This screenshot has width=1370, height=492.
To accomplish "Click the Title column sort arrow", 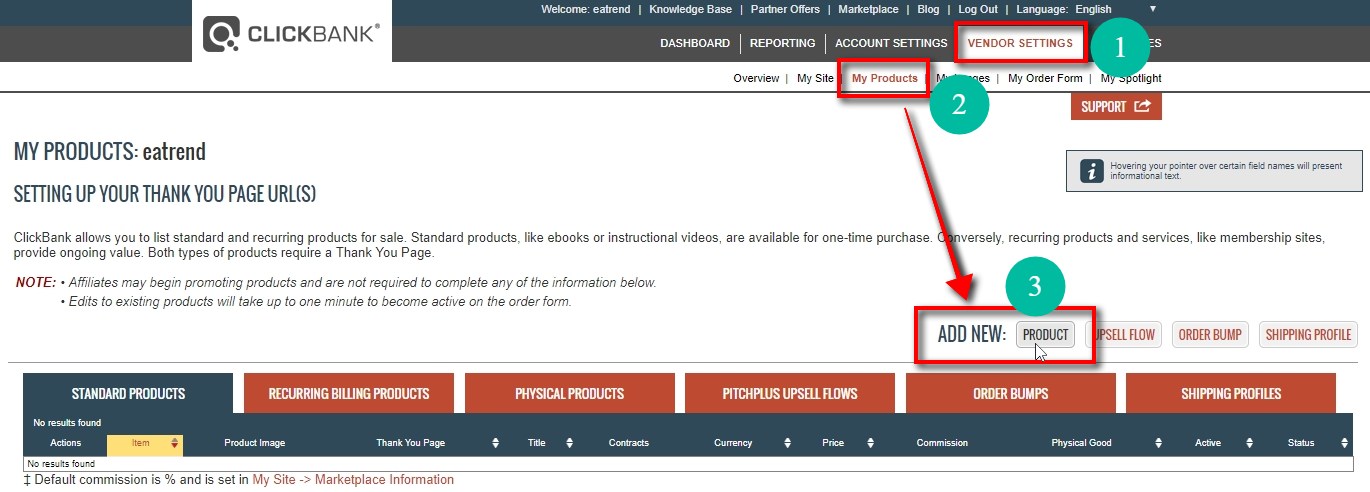I will pos(569,443).
